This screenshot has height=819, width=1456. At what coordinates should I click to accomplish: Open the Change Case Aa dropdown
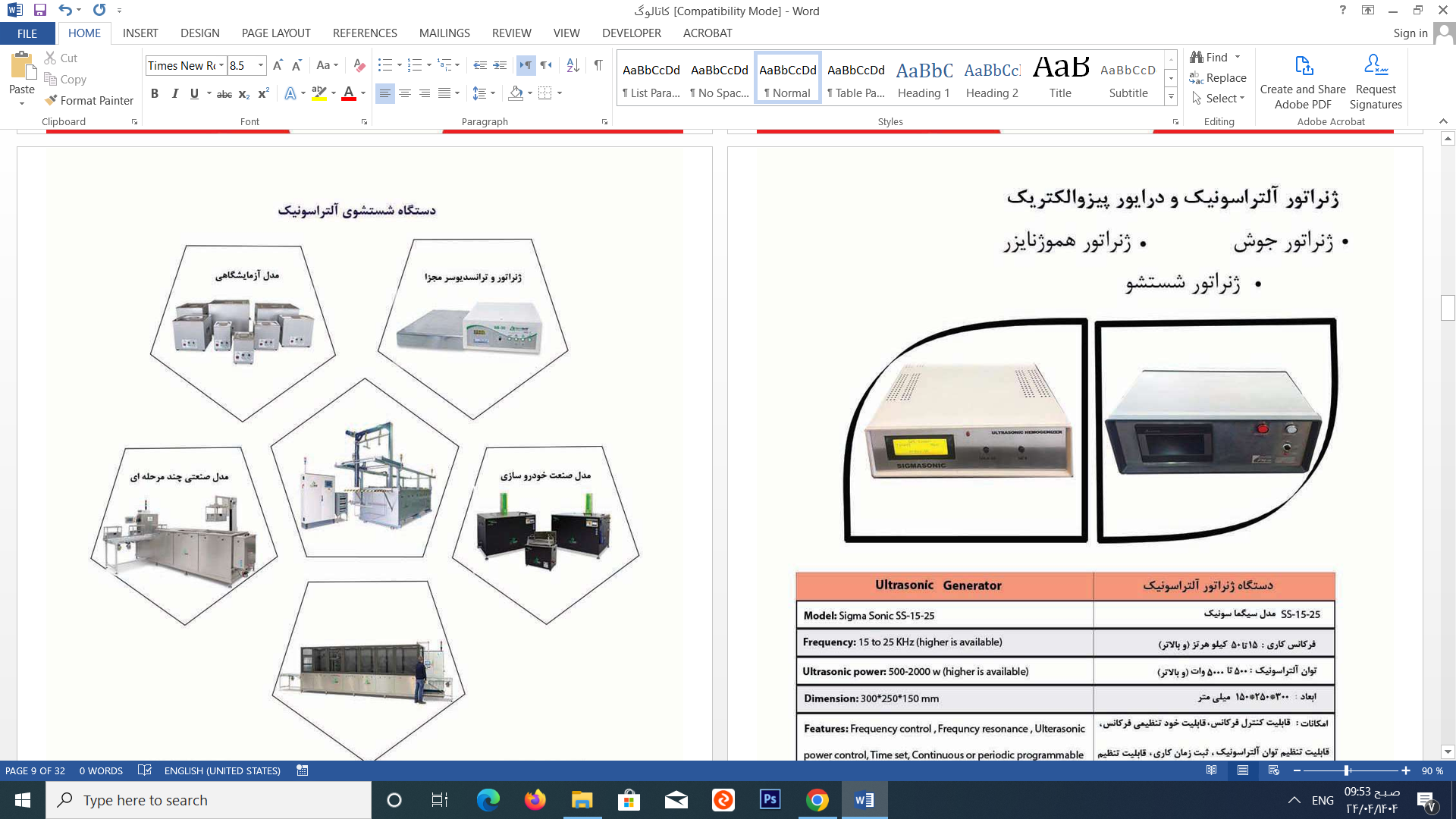[328, 65]
